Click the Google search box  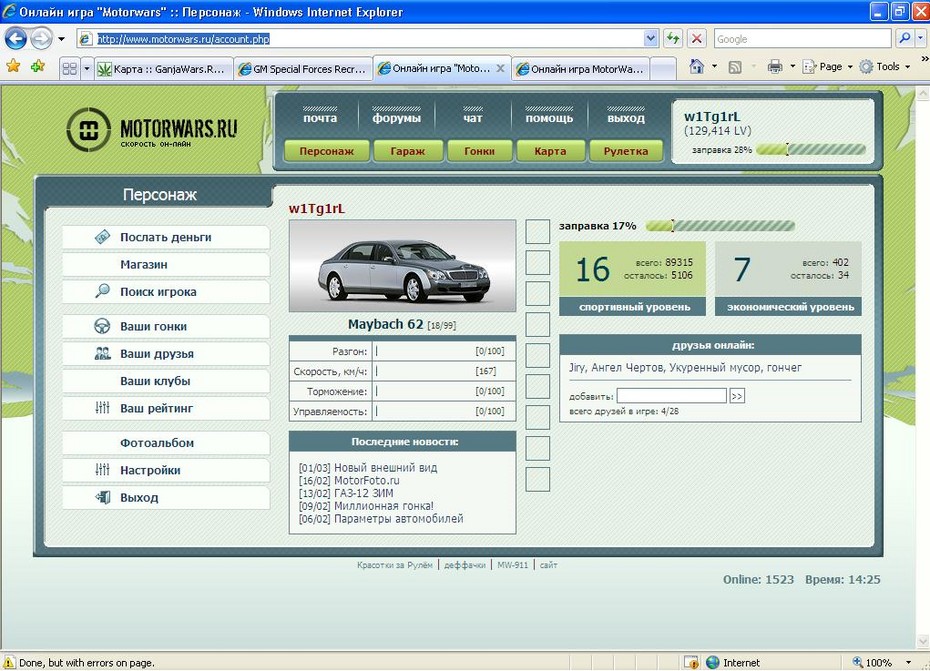tap(802, 39)
